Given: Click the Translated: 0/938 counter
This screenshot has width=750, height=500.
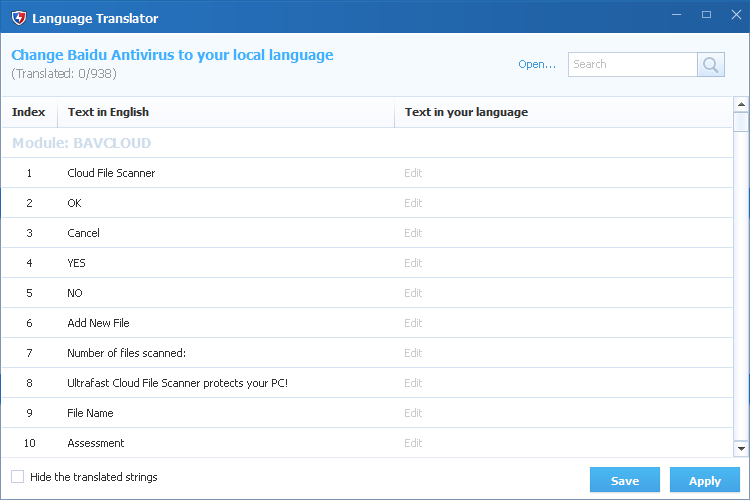Looking at the screenshot, I should pos(64,73).
